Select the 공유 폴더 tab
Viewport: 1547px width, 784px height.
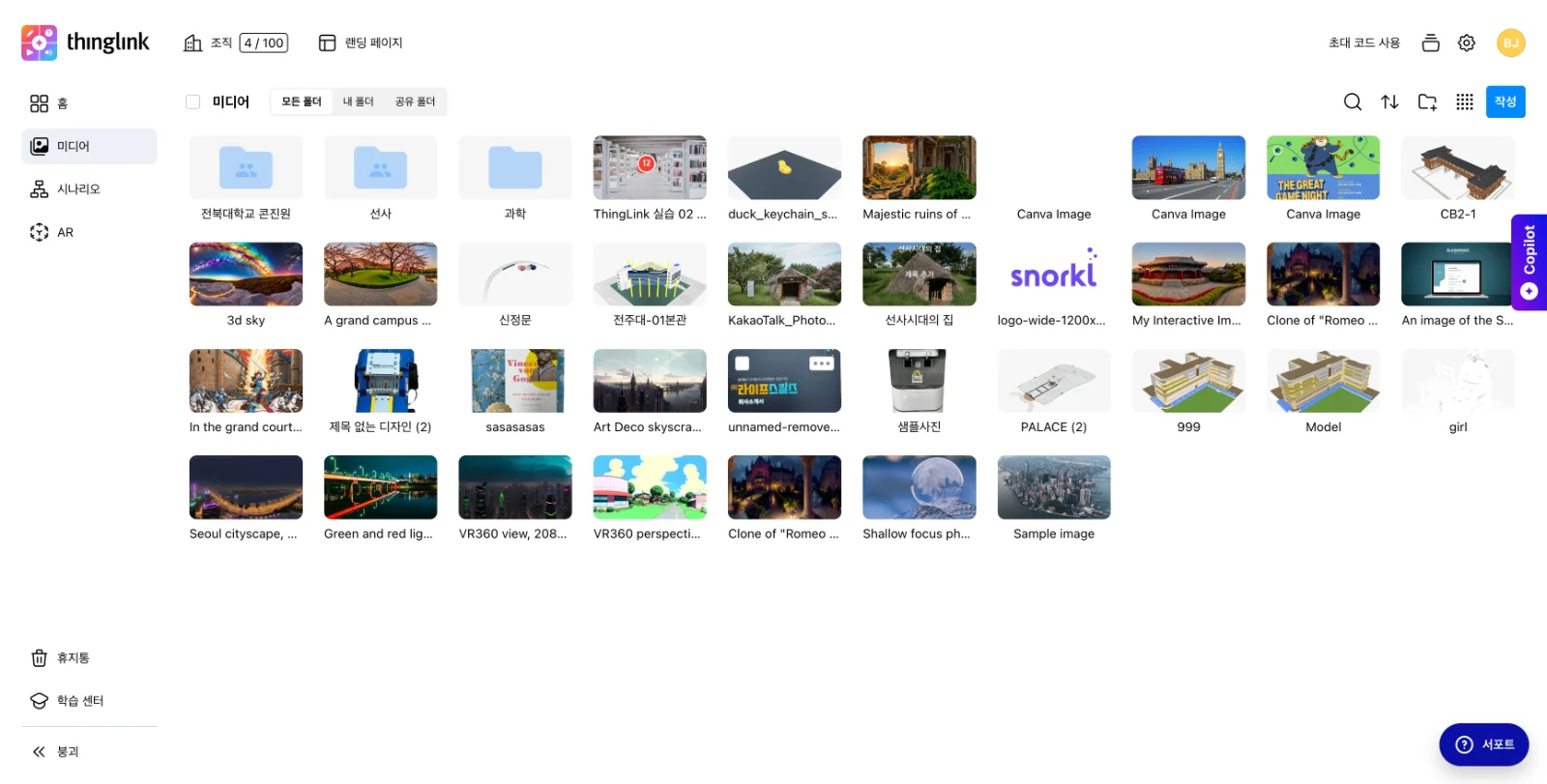click(x=416, y=102)
